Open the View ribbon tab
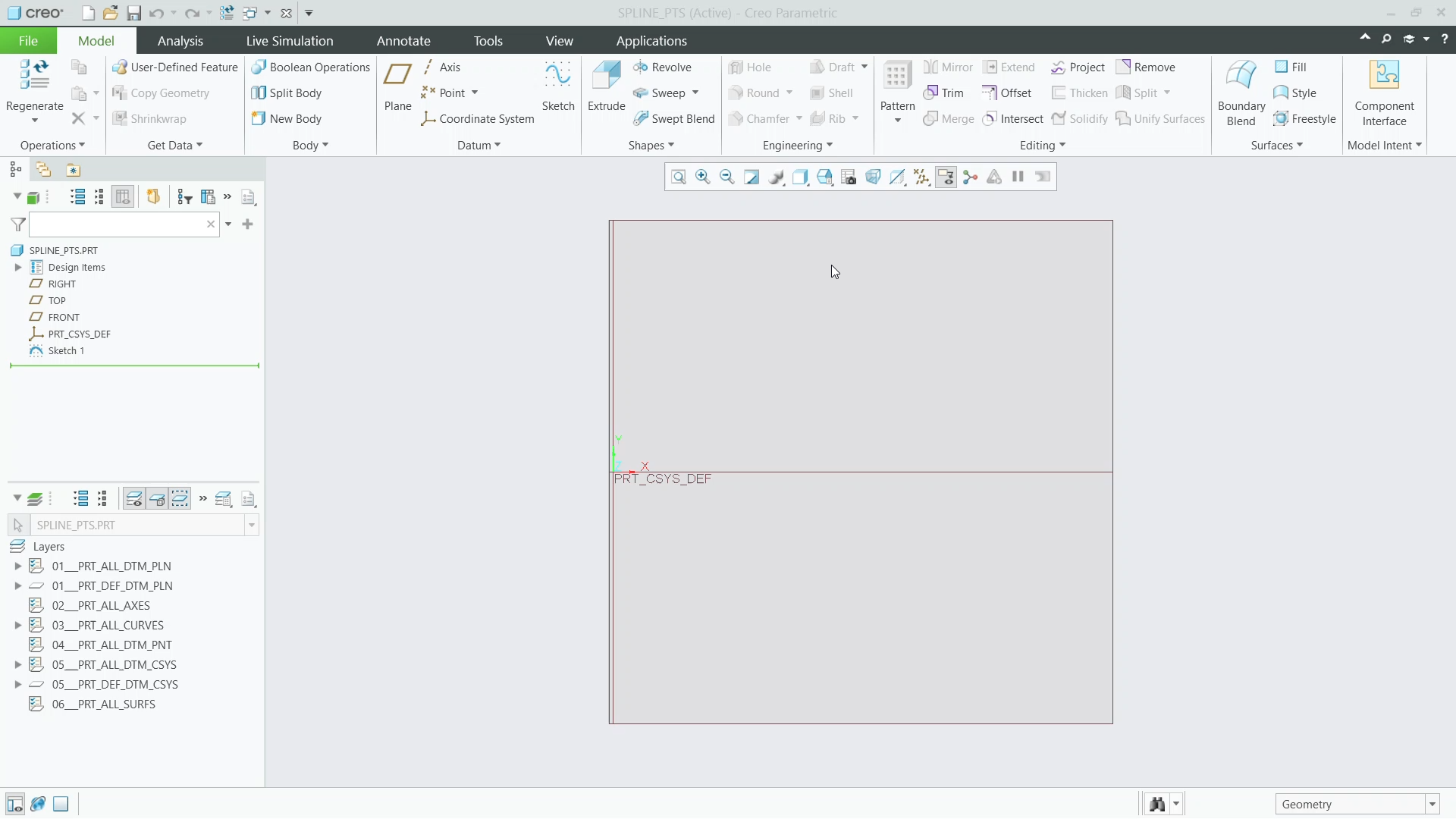1456x819 pixels. pos(559,41)
